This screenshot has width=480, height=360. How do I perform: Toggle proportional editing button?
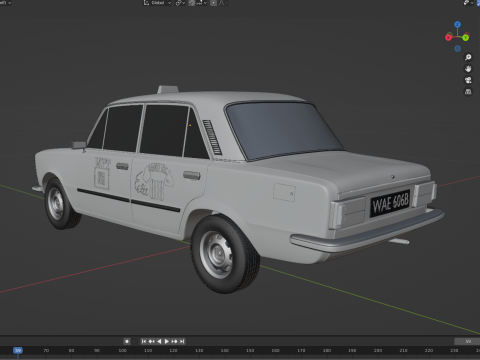213,3
